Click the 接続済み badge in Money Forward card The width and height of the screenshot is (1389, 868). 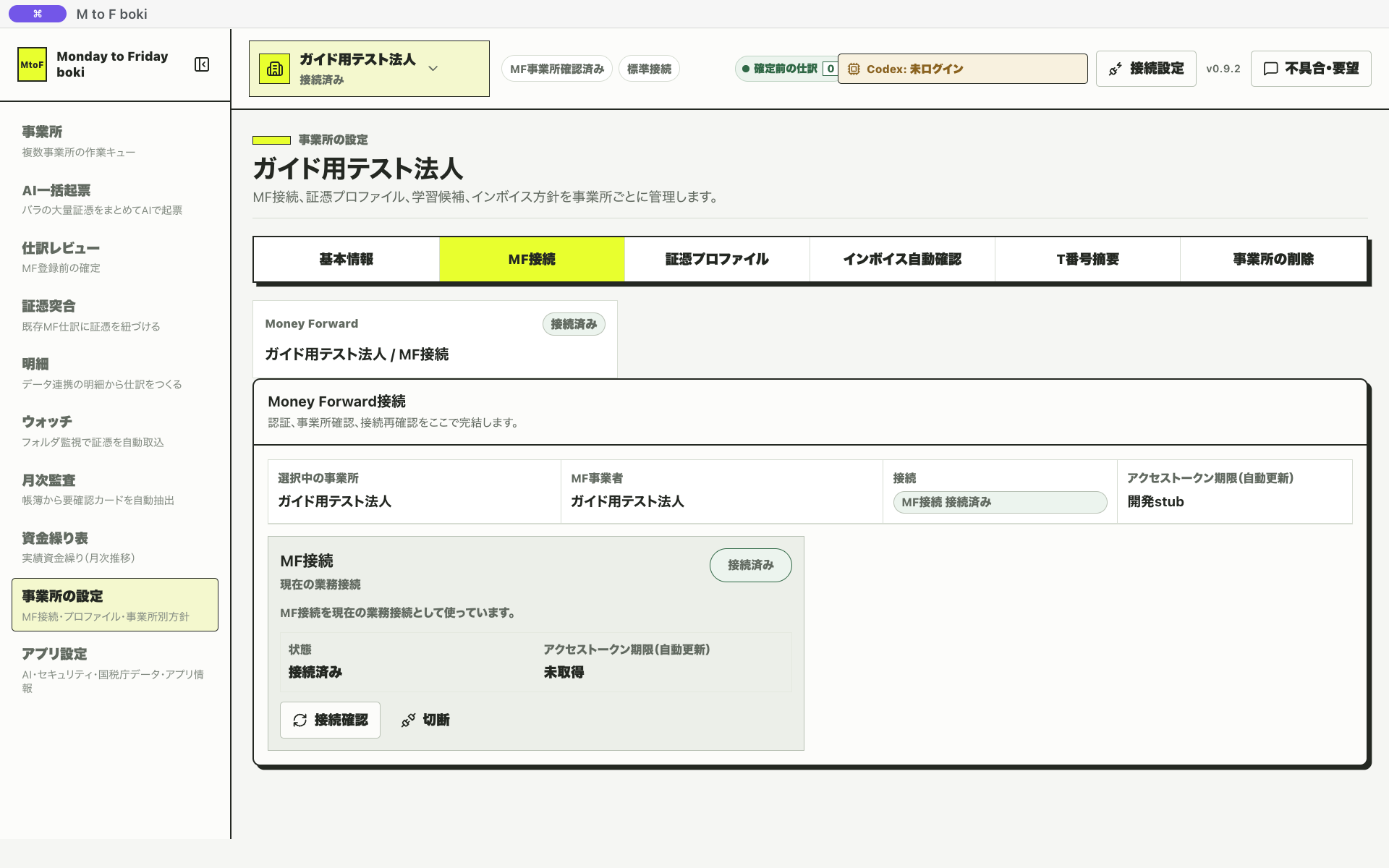(x=574, y=324)
